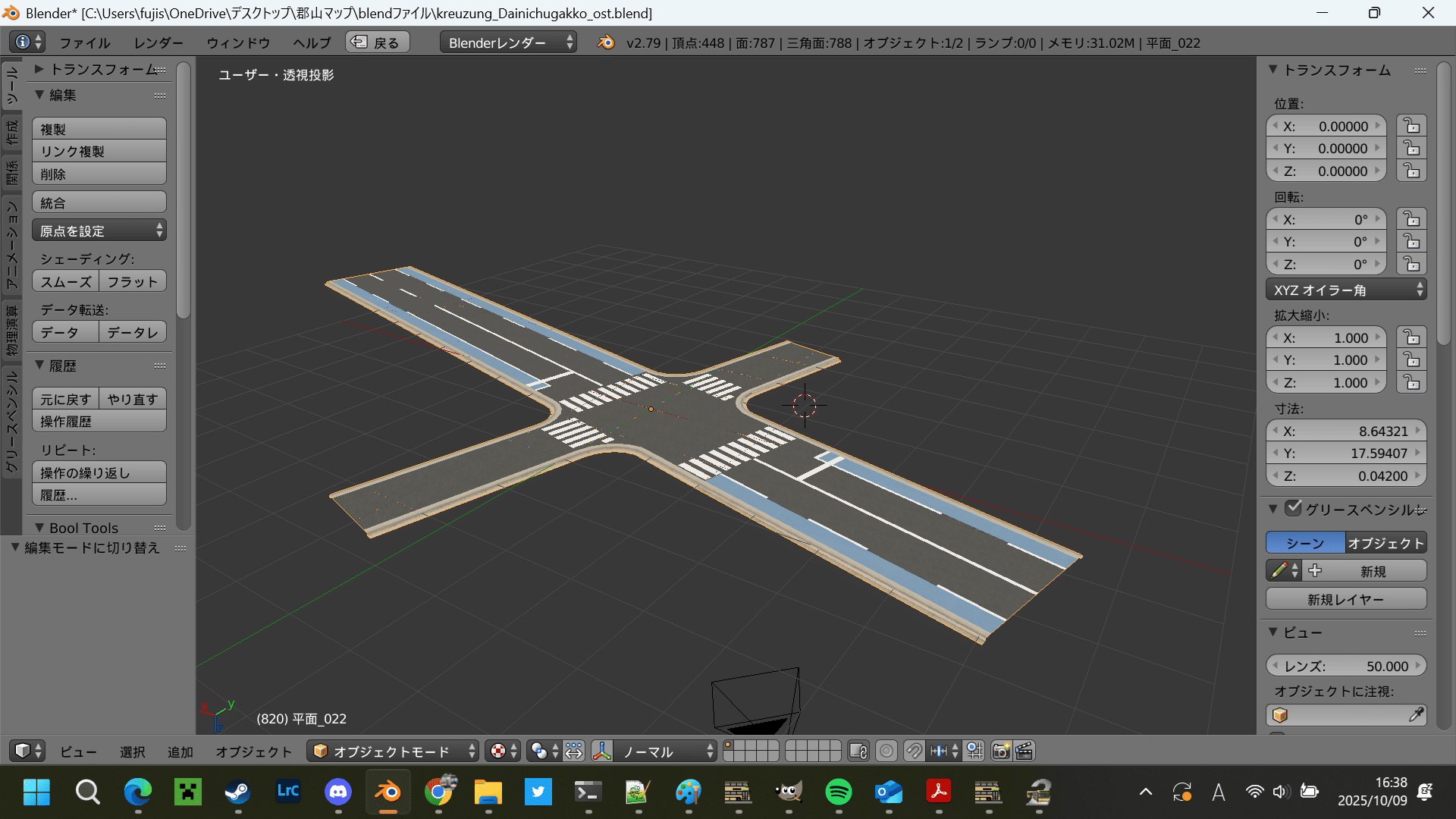Viewport: 1456px width, 819px height.
Task: Toggle the 3D manipulator axis icon
Action: pyautogui.click(x=601, y=751)
